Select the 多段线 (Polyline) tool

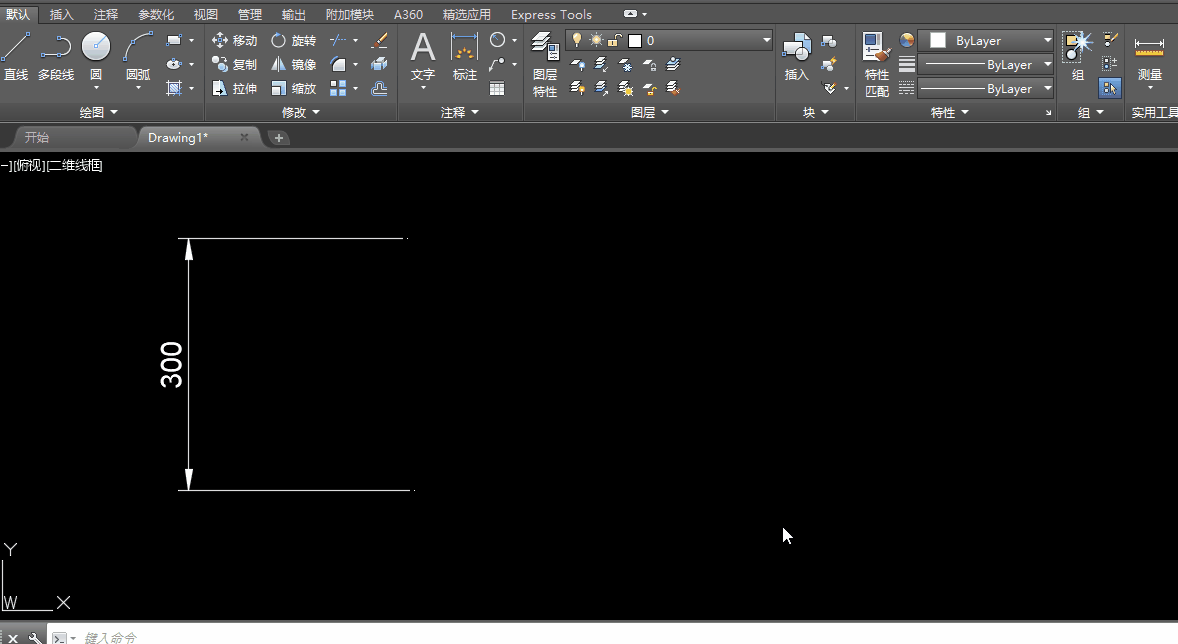(x=56, y=55)
